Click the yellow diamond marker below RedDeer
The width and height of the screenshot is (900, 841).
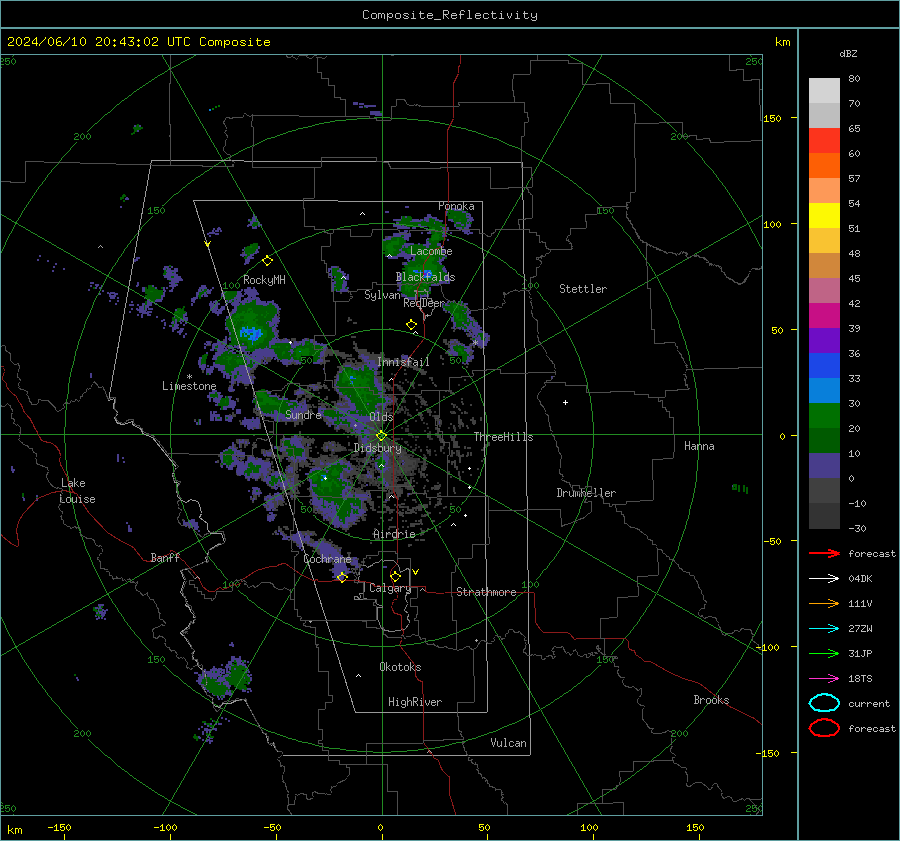pyautogui.click(x=411, y=325)
